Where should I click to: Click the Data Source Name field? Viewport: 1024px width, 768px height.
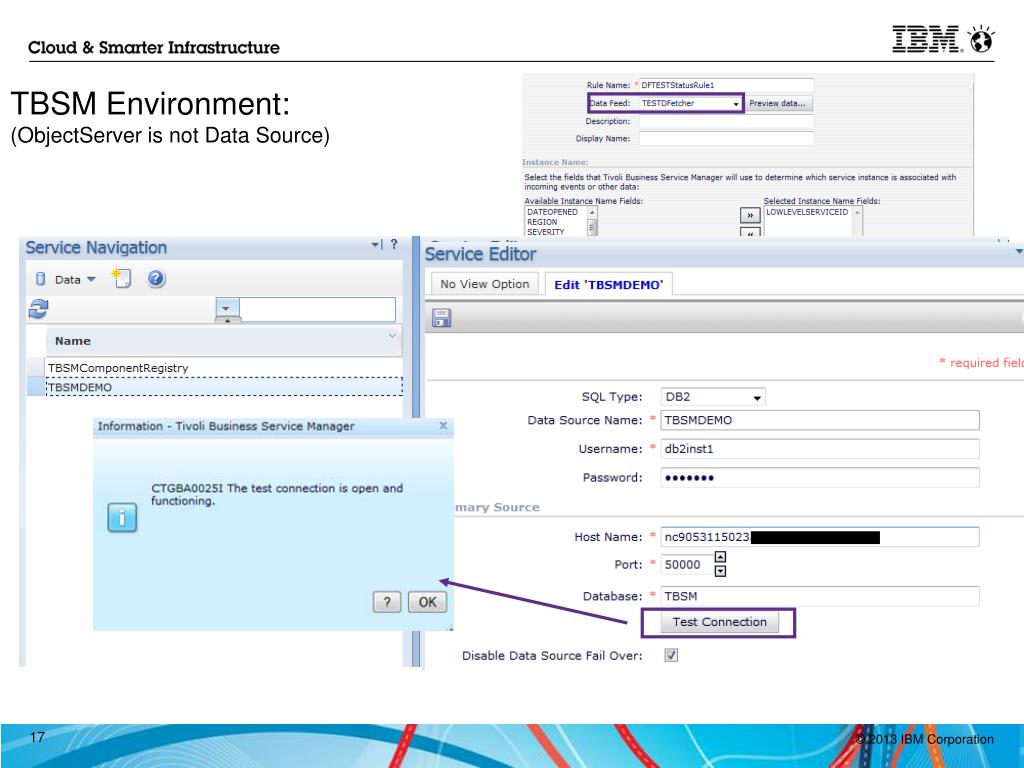(x=820, y=420)
